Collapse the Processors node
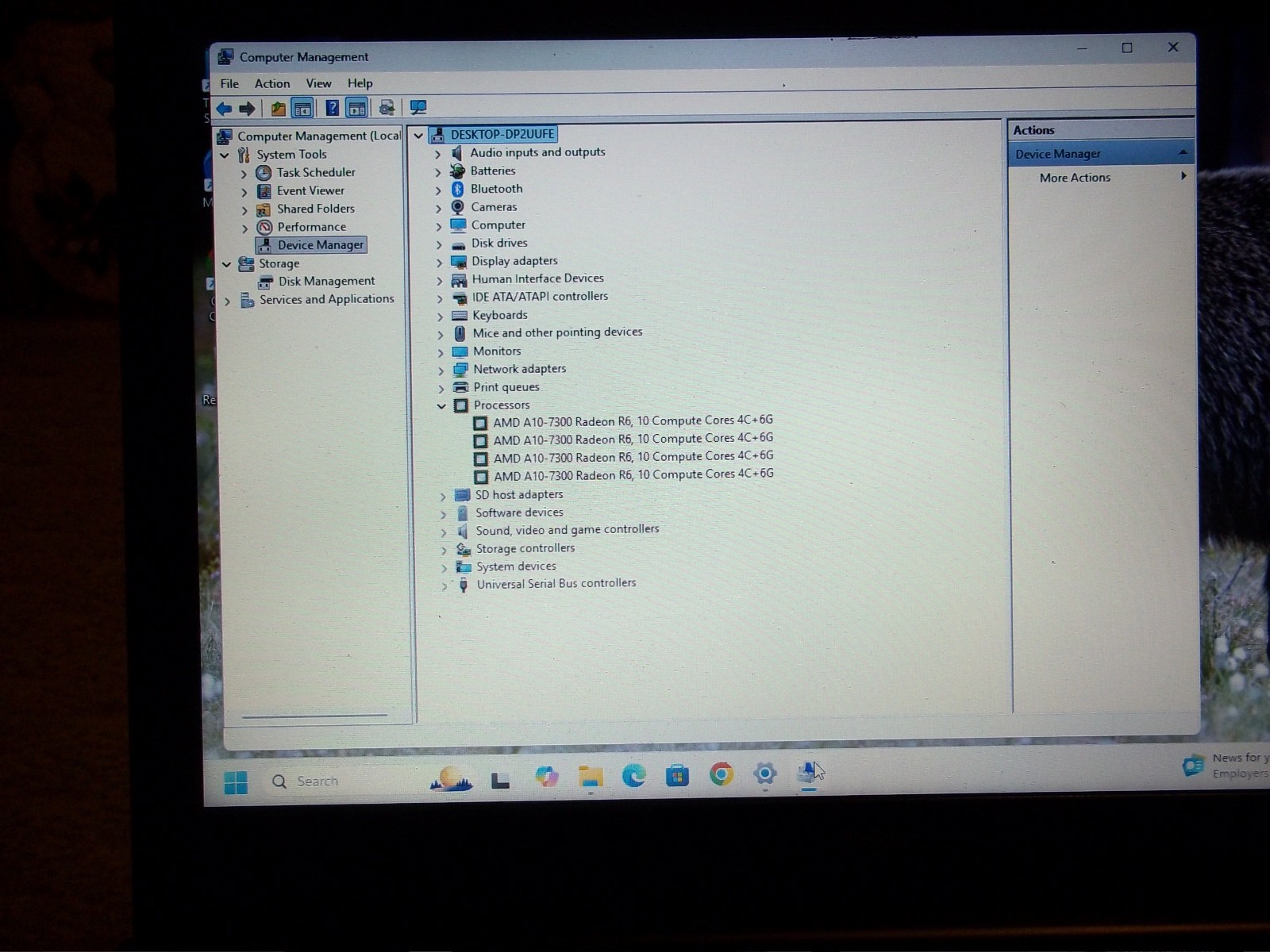Viewport: 1270px width, 952px height. pos(442,406)
